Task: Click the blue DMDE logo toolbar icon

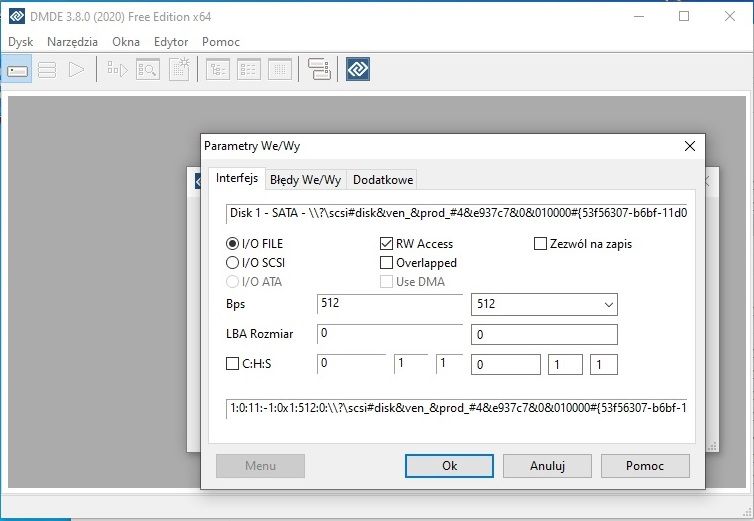Action: coord(358,69)
